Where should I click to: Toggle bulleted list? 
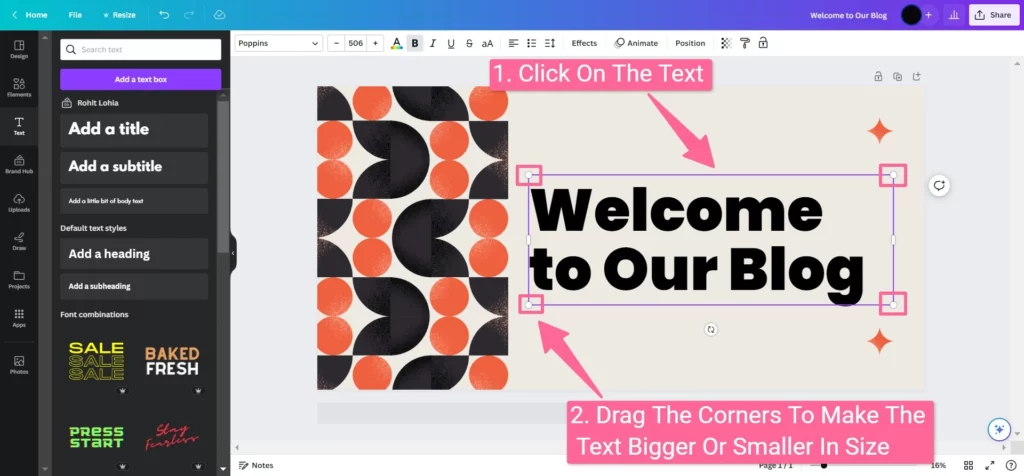pos(532,43)
